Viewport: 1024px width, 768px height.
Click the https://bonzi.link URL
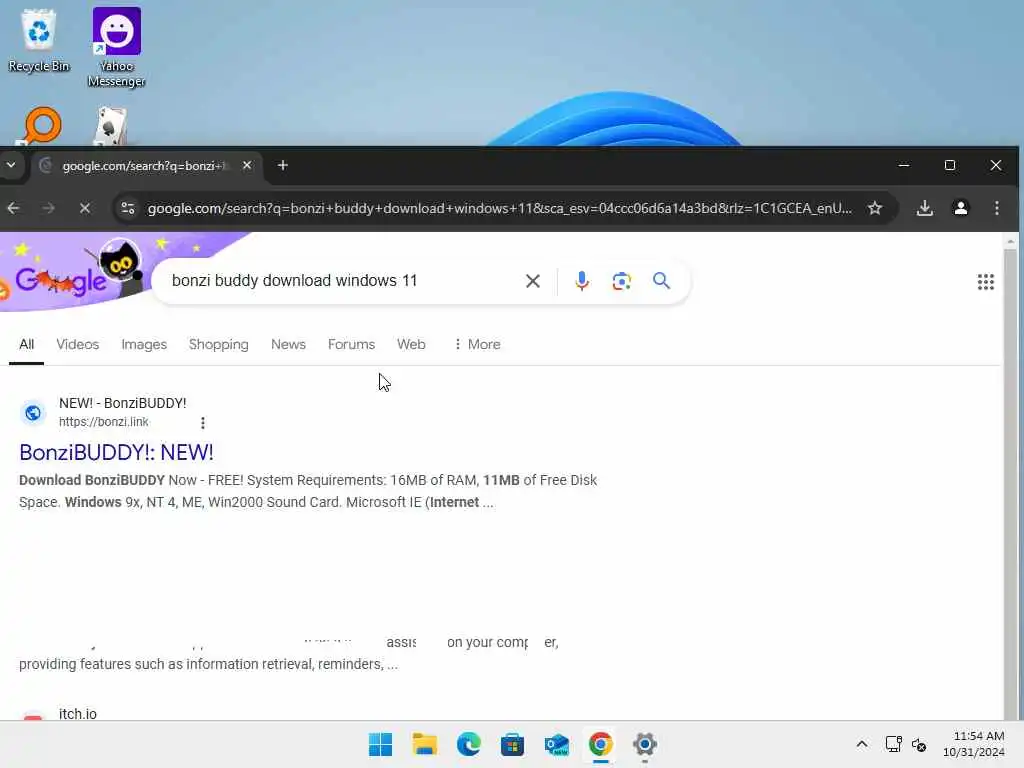[x=103, y=422]
